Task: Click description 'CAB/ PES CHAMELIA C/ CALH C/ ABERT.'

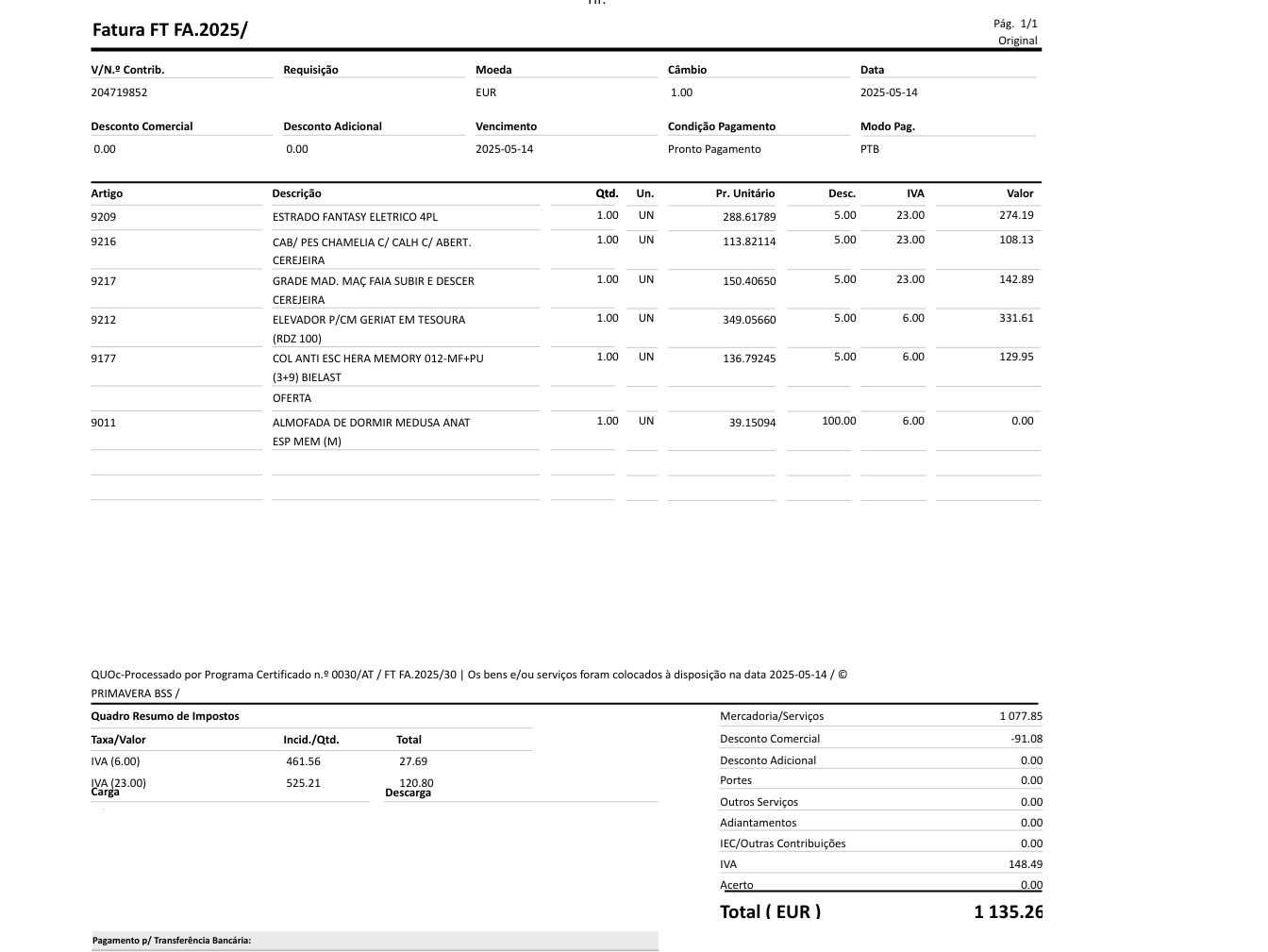Action: tap(372, 242)
